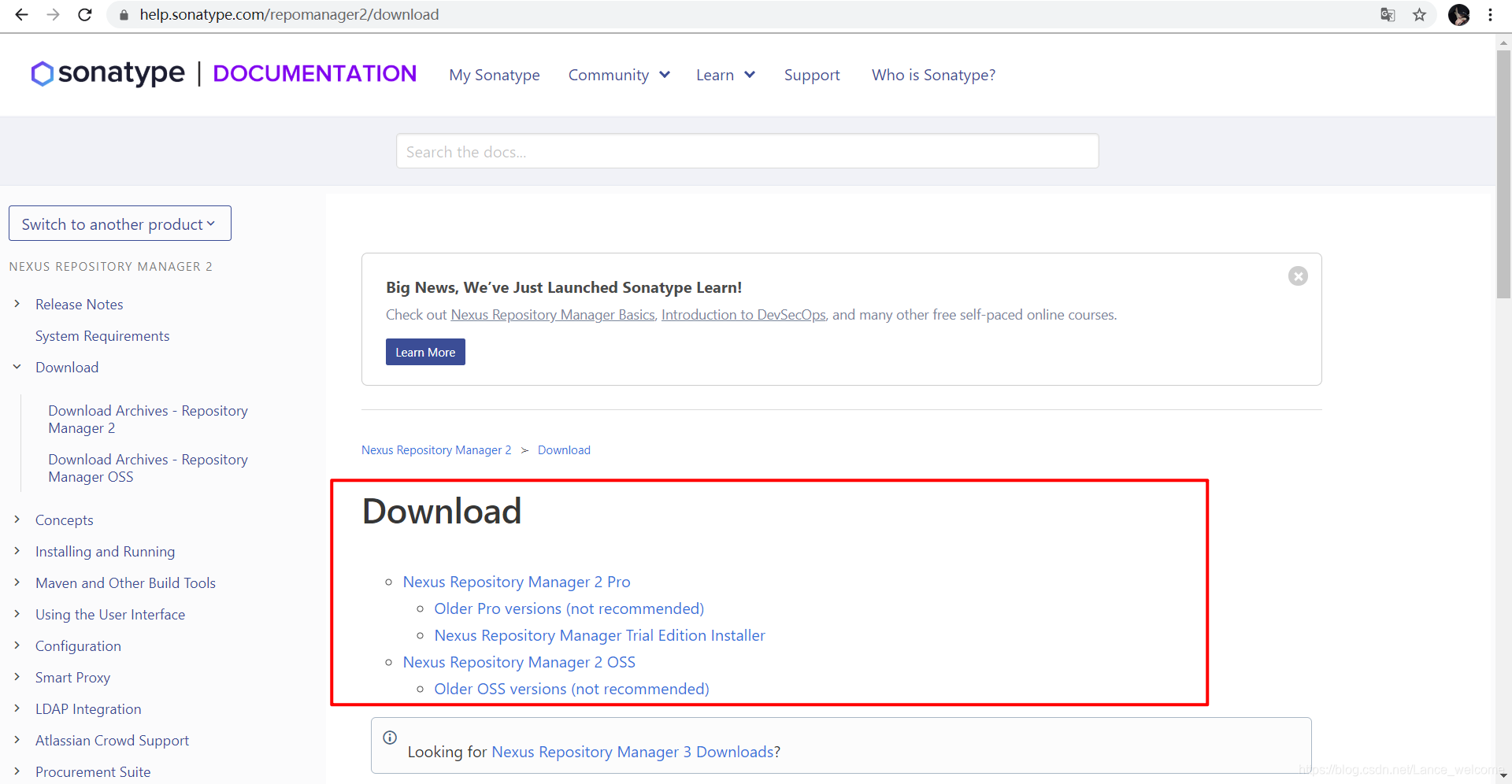Open Nexus Repository Manager 2 Pro link

pyautogui.click(x=517, y=582)
